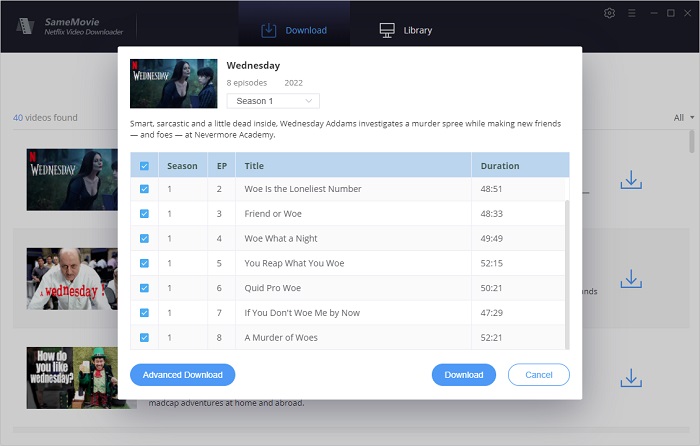Screen dimensions: 700x446
Task: Click download arrow for first Wednesday result
Action: coord(630,180)
